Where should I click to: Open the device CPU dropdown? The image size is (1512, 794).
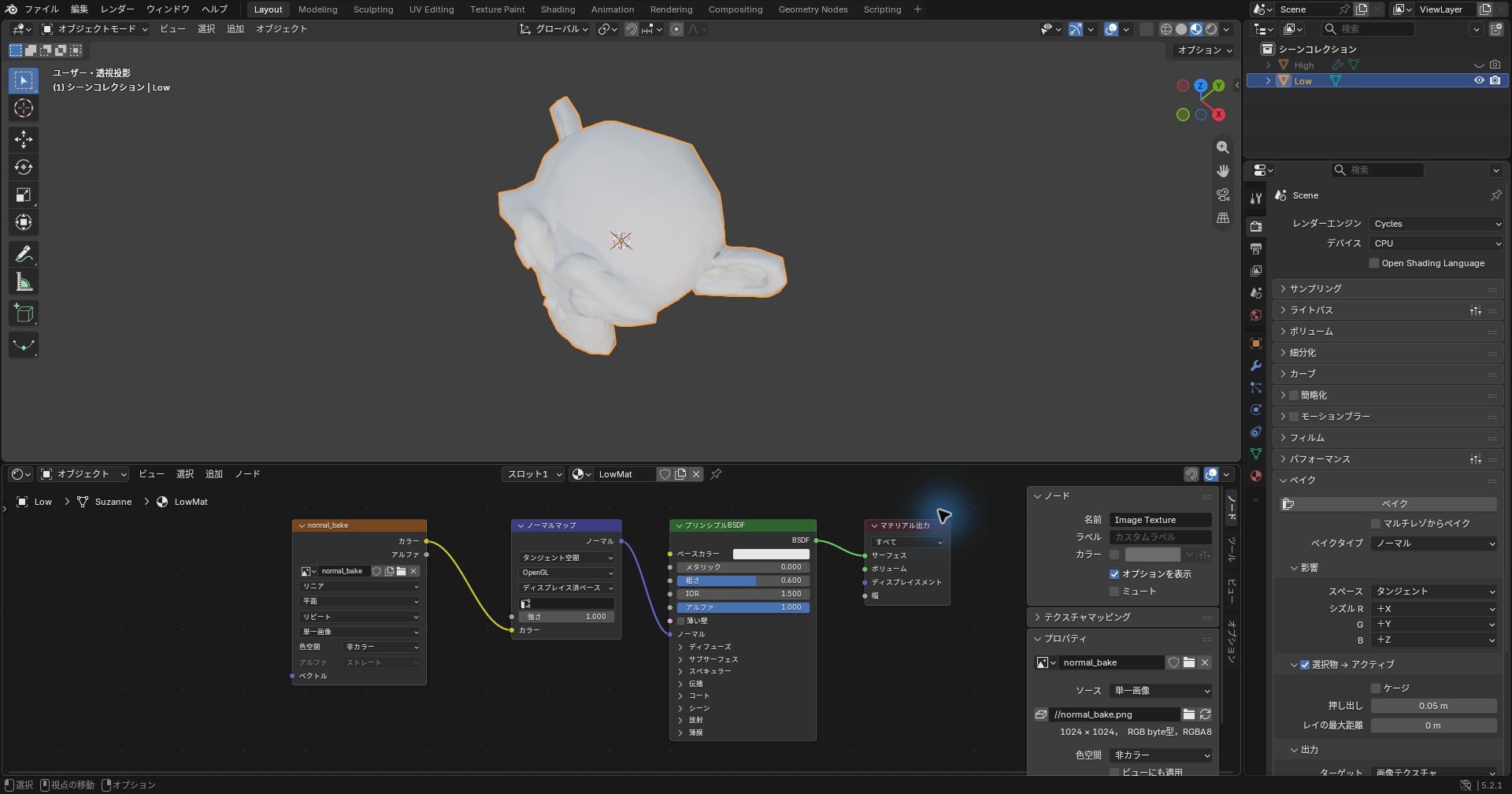coord(1436,243)
